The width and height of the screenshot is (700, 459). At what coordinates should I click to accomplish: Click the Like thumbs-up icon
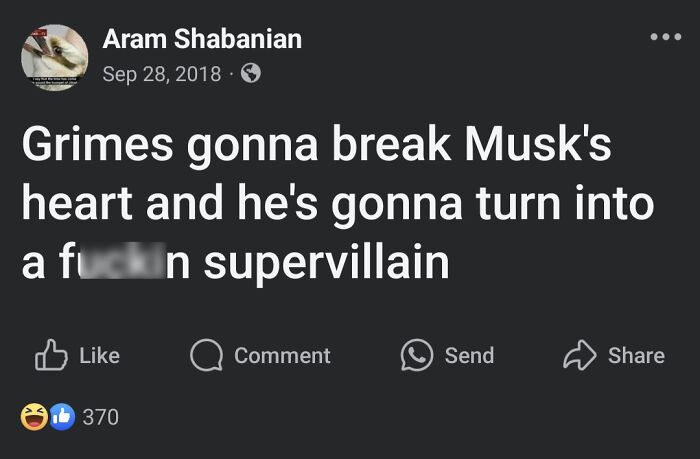[x=49, y=355]
